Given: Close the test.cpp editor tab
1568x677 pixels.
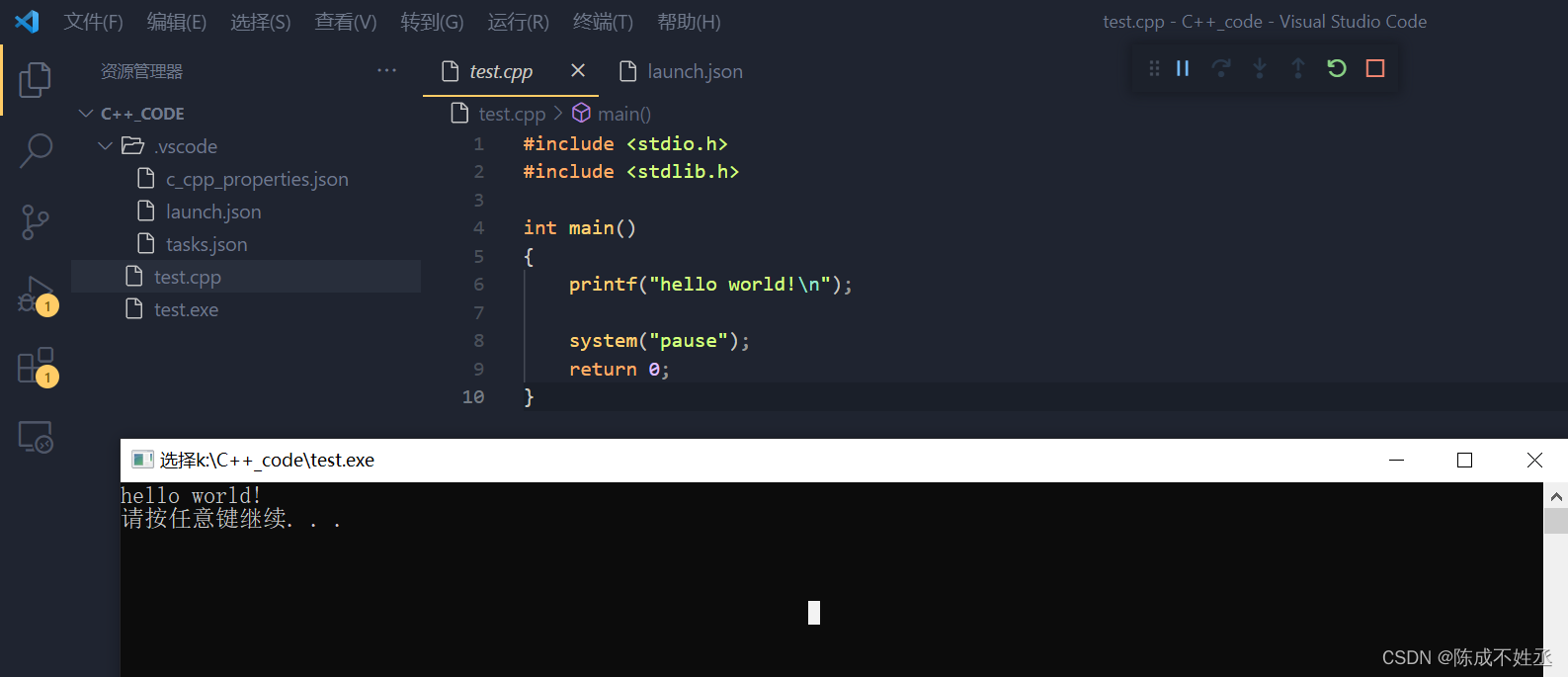Looking at the screenshot, I should (x=578, y=70).
